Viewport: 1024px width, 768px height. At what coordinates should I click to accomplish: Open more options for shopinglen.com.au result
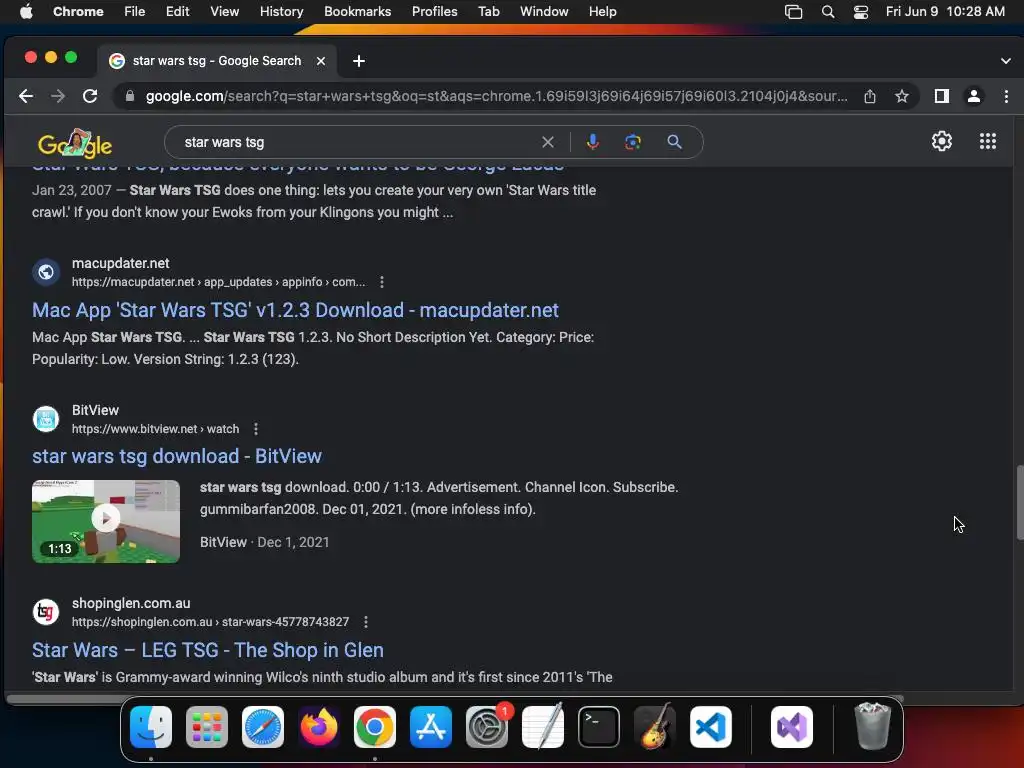pos(366,622)
